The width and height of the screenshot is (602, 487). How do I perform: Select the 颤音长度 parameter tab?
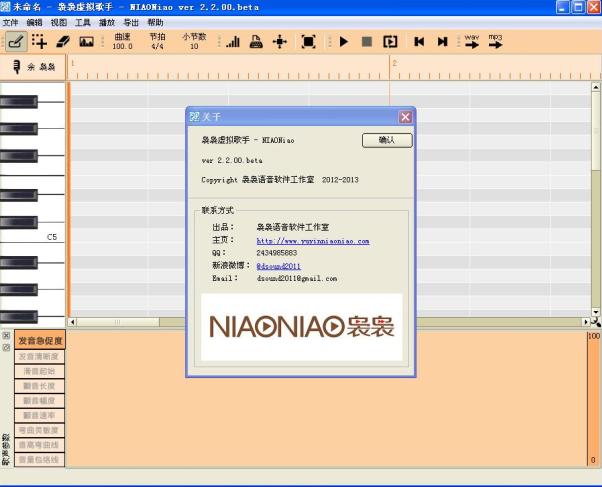(39, 386)
